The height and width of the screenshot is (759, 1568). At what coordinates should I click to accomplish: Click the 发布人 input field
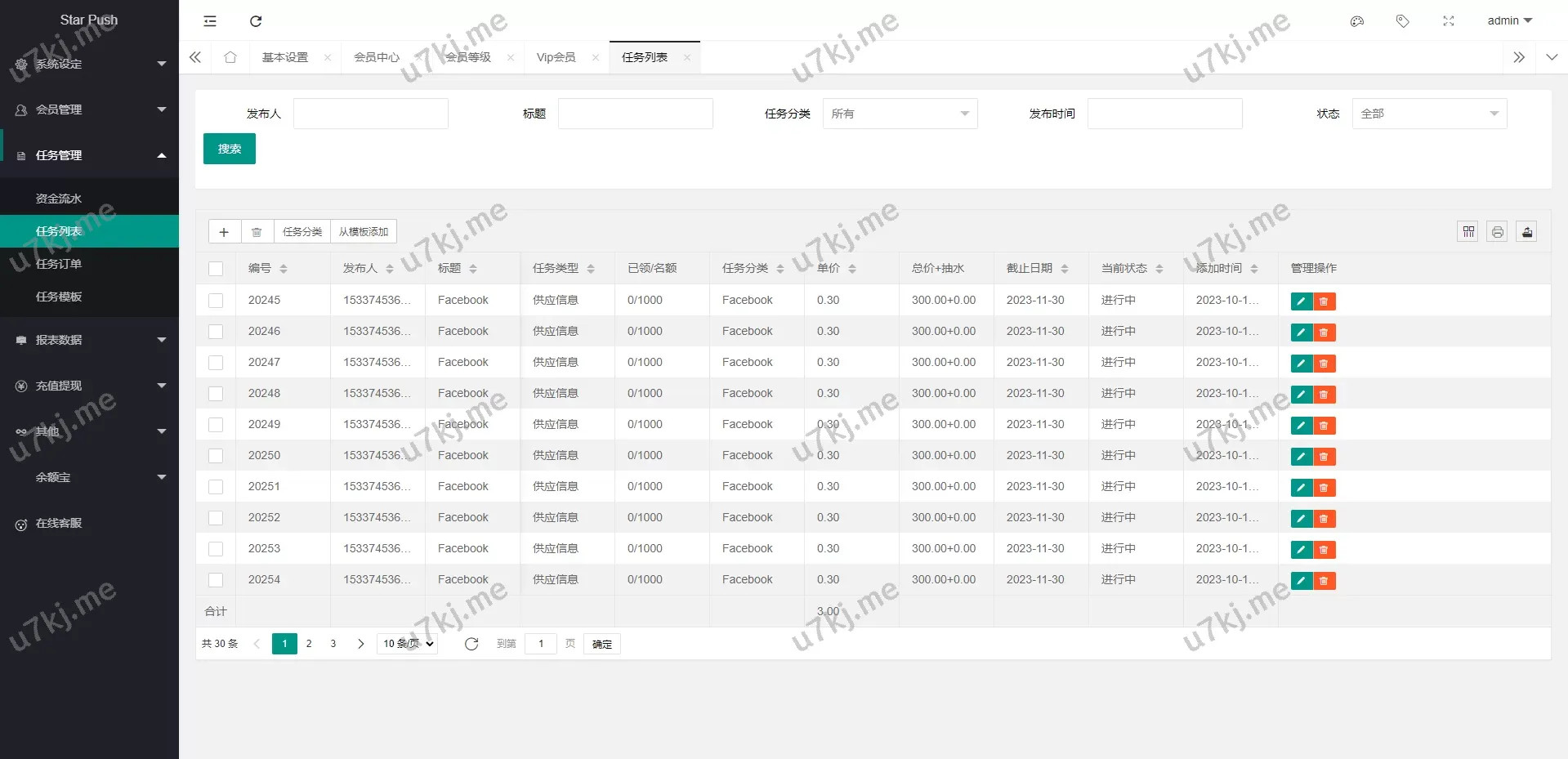point(371,114)
